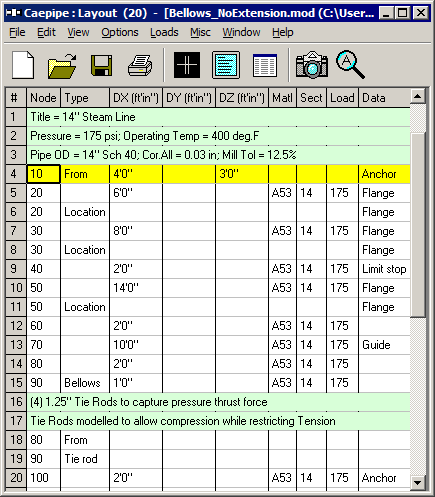435x497 pixels.
Task: Open the graphics window crosshair icon
Action: 187,65
